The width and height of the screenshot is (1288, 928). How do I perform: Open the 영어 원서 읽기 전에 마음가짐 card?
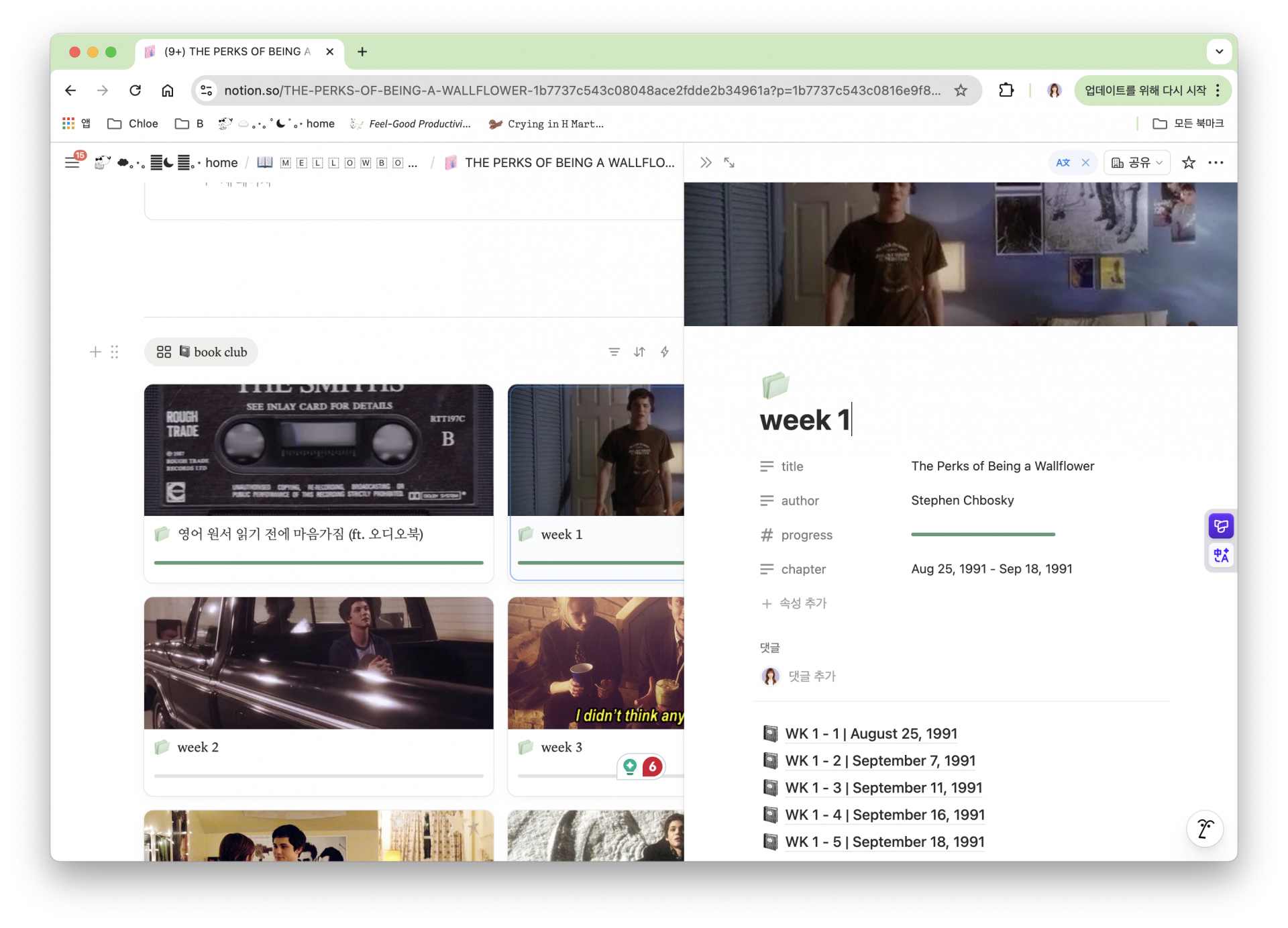coord(319,483)
